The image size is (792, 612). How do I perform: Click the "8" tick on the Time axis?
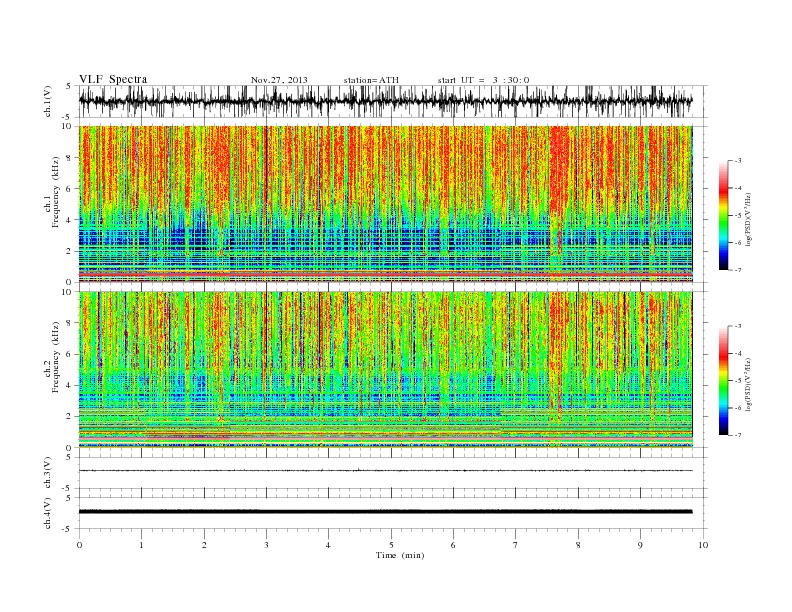pos(578,545)
